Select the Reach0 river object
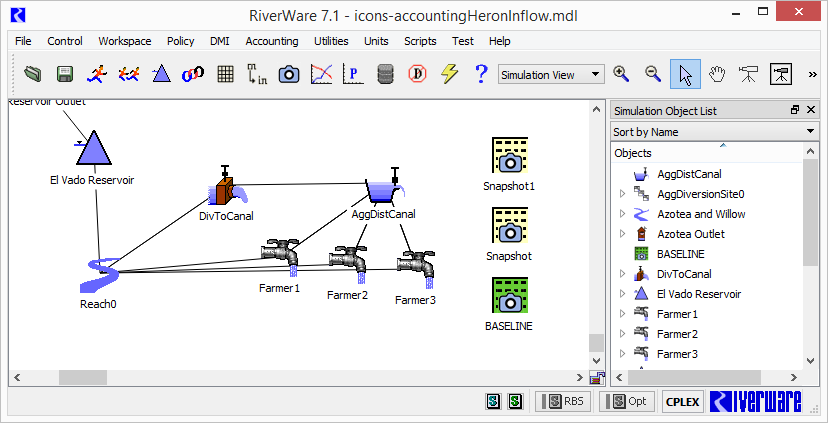 click(99, 275)
